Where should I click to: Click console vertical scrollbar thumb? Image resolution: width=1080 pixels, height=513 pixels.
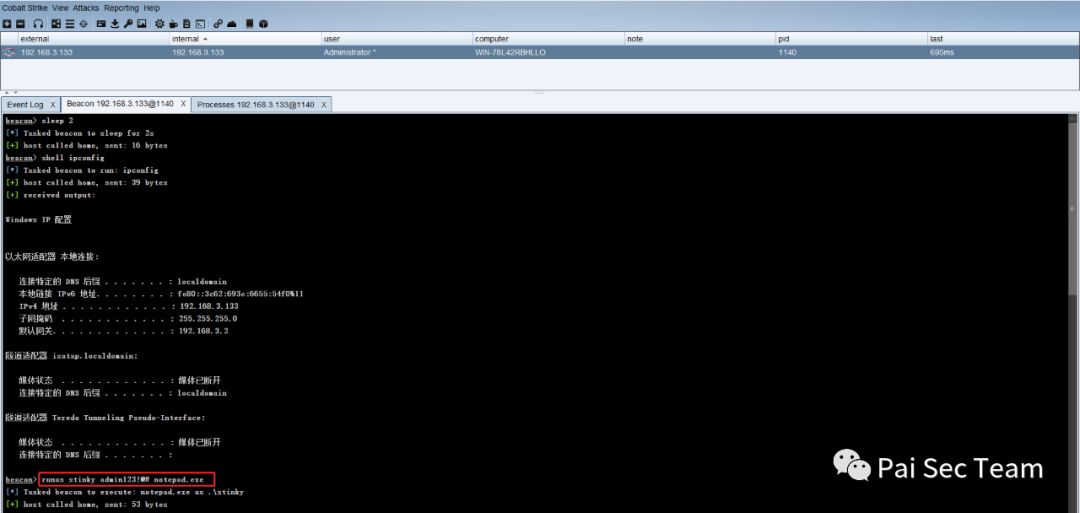1074,208
